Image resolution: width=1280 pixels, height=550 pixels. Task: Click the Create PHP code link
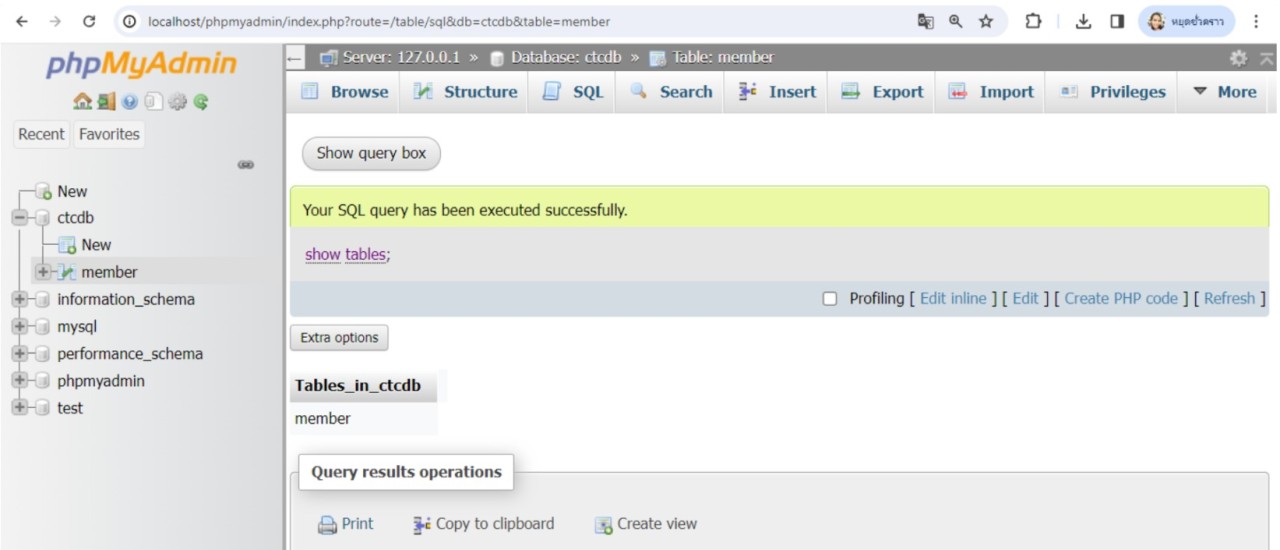pos(1120,298)
